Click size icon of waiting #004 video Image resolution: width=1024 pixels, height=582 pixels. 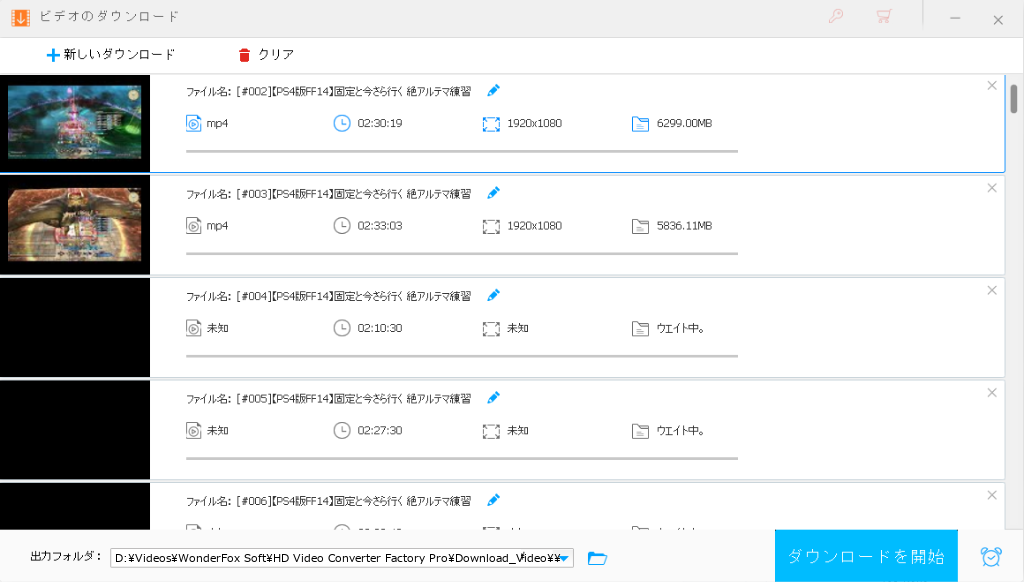[x=640, y=329]
